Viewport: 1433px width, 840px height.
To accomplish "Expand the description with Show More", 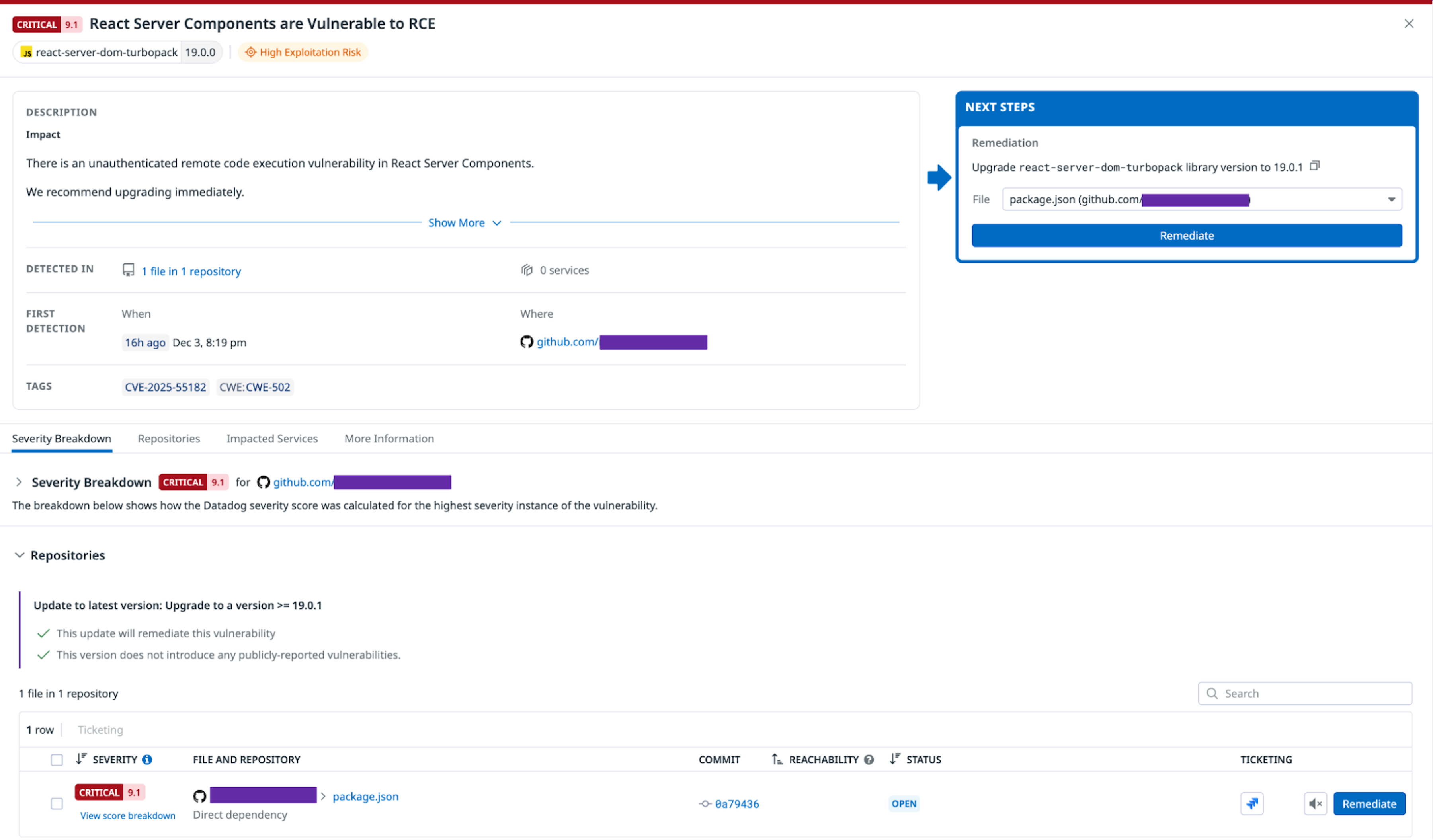I will (x=465, y=223).
